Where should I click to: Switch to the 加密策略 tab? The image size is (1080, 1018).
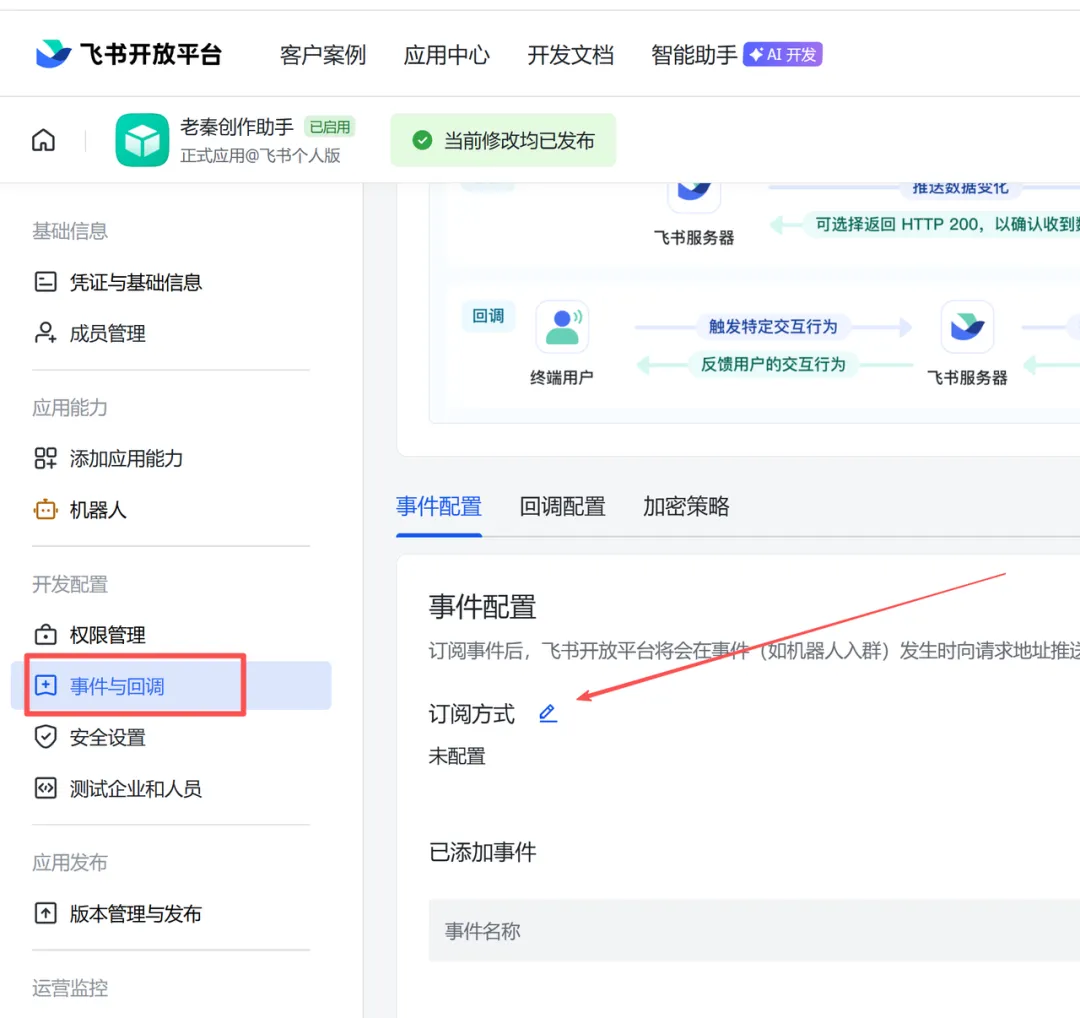(686, 506)
